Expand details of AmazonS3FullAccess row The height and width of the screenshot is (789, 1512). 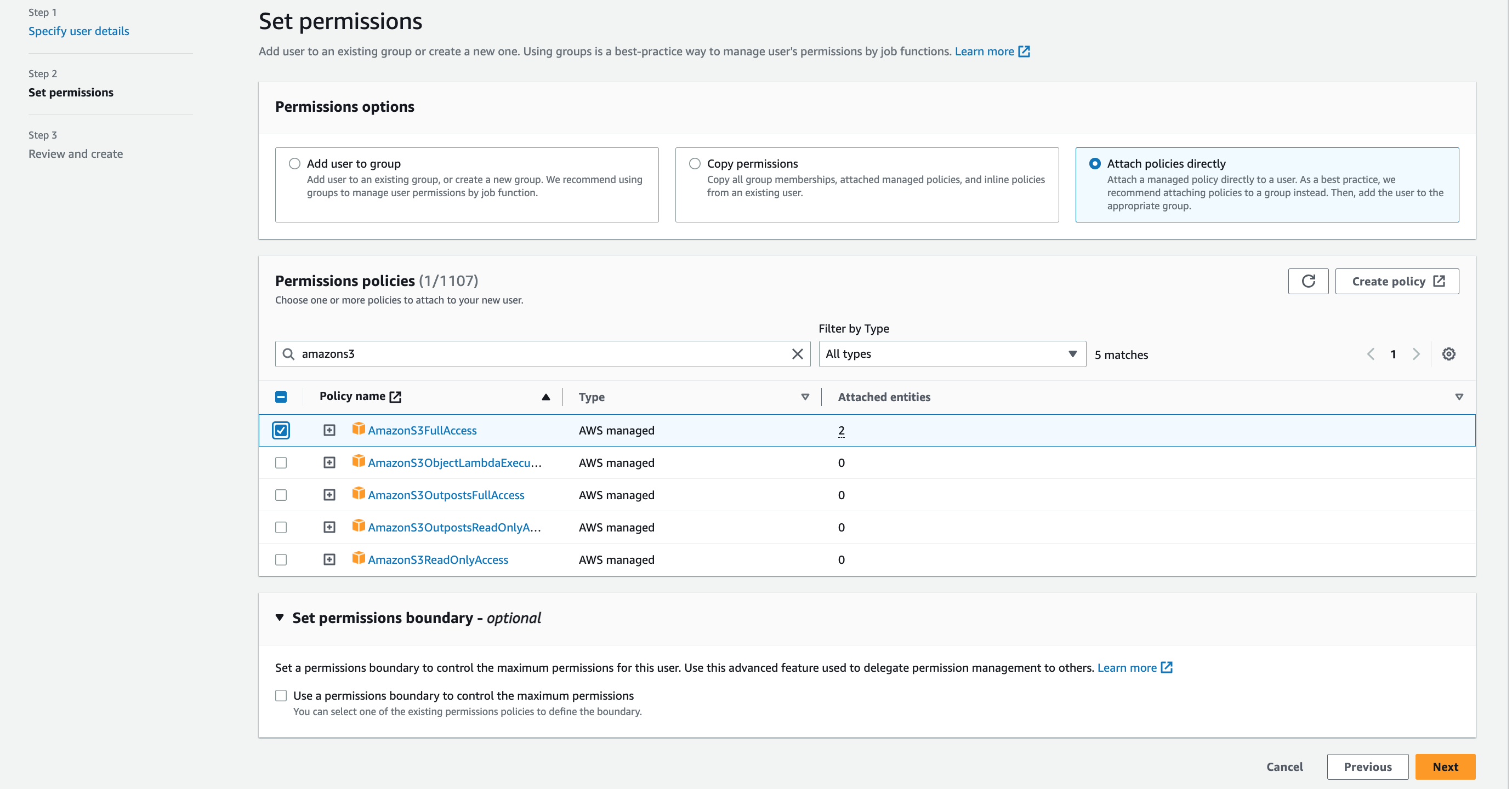329,431
